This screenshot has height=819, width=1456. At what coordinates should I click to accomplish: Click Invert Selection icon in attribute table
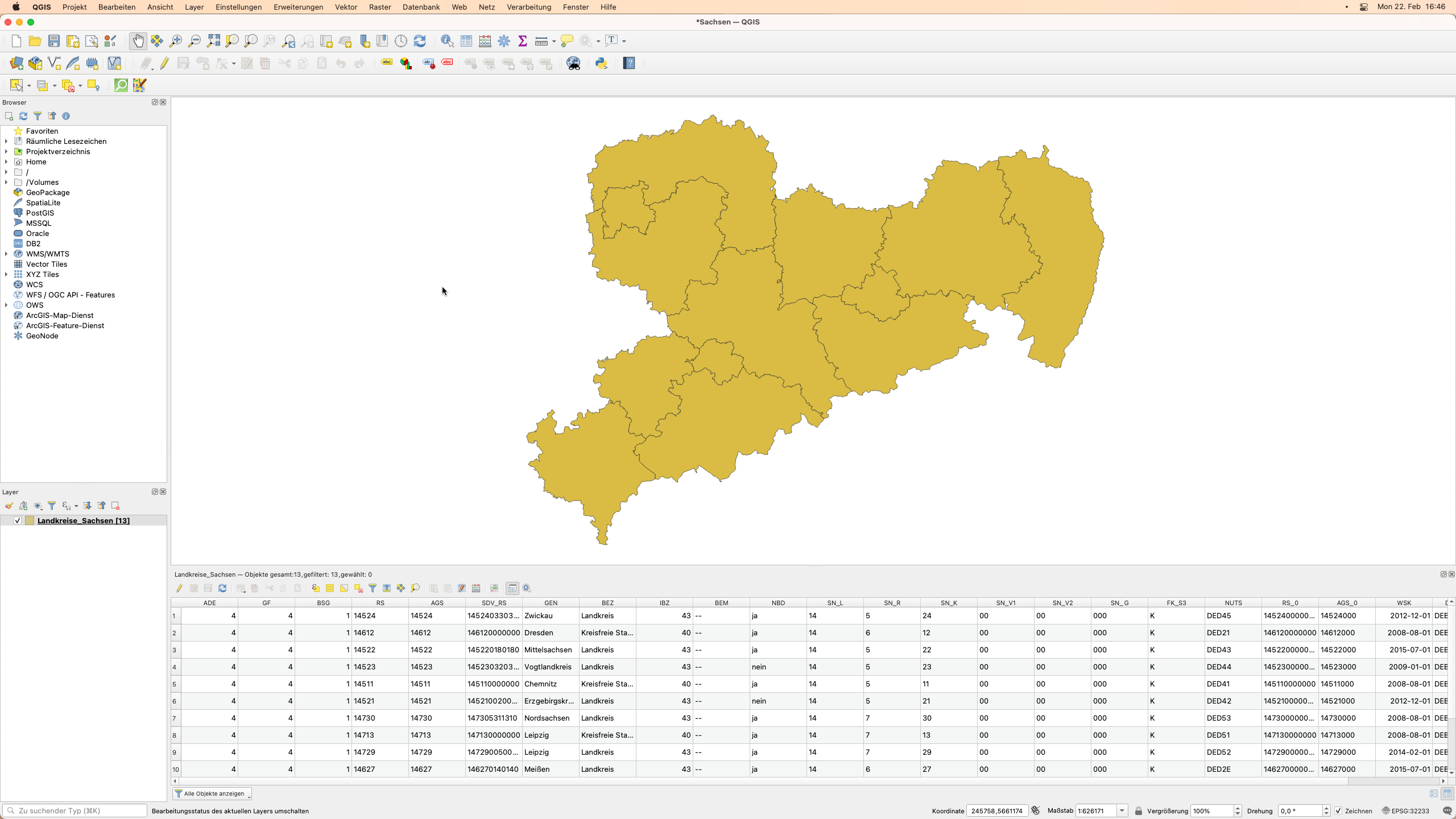344,588
